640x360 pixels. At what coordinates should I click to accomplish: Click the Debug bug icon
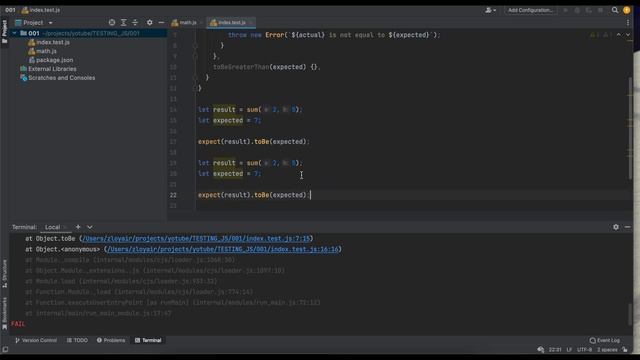tap(577, 10)
